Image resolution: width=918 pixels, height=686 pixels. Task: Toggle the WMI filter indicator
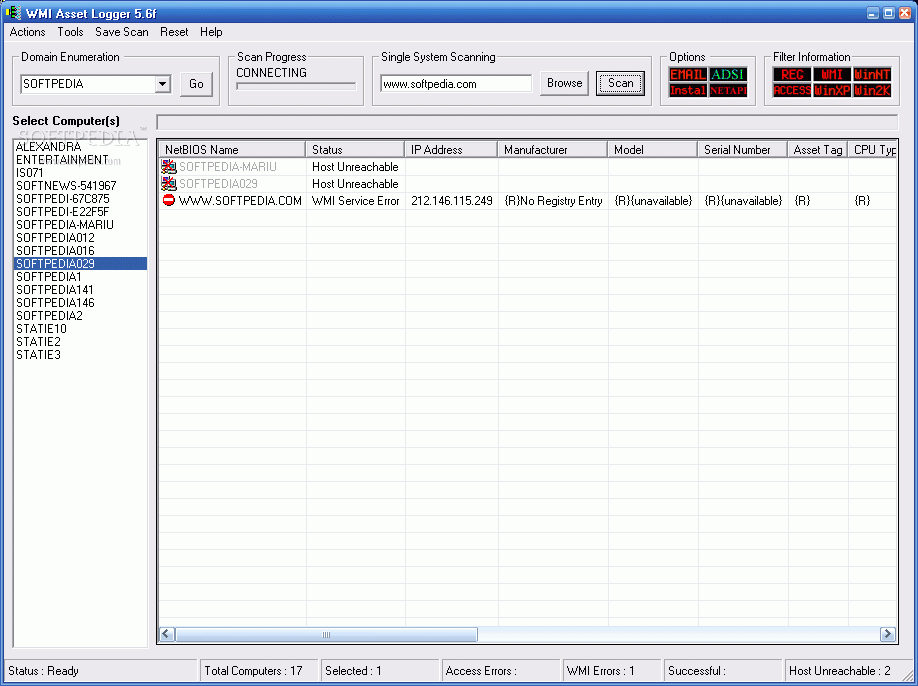(832, 74)
